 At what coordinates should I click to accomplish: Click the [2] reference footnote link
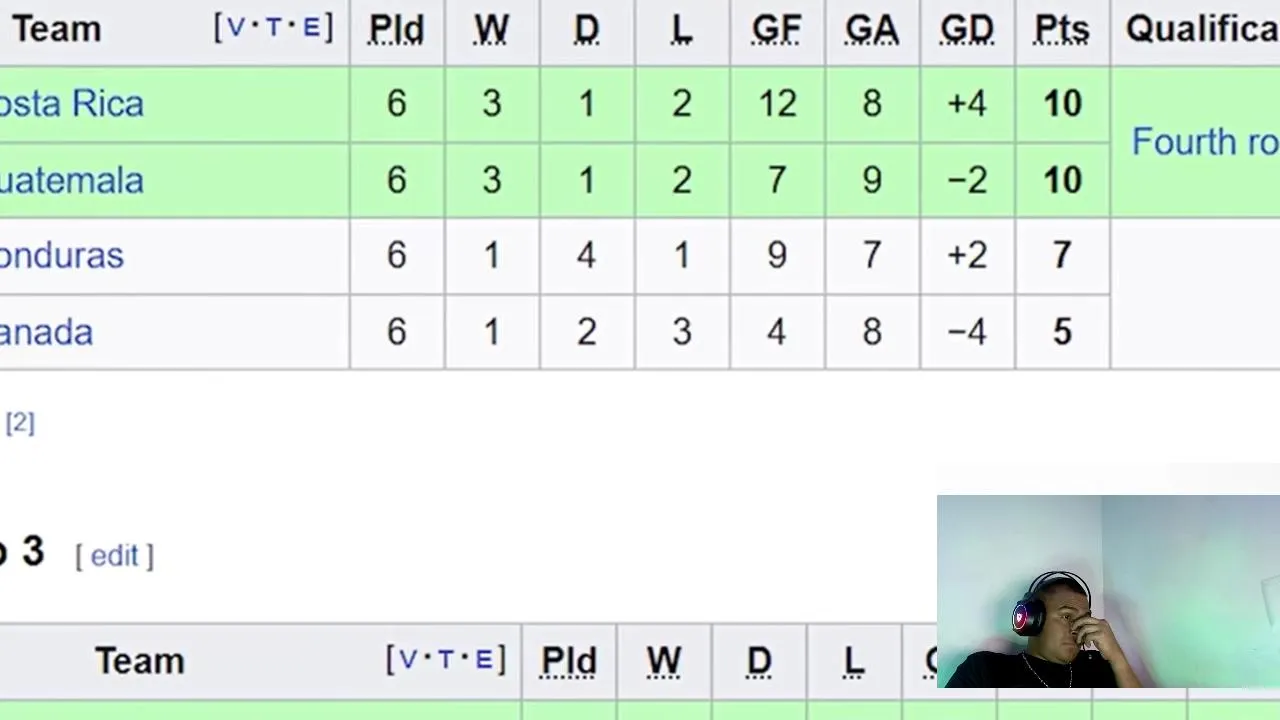pos(20,423)
